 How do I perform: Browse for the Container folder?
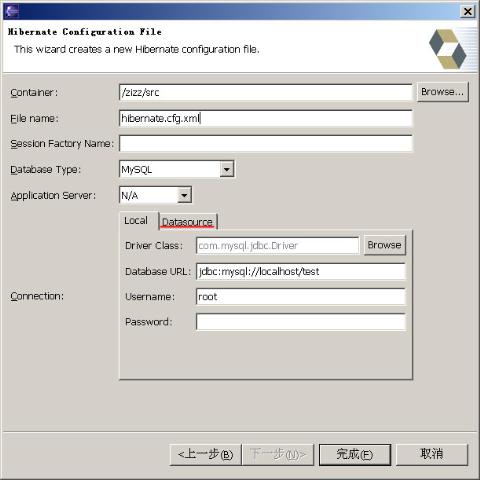(442, 92)
